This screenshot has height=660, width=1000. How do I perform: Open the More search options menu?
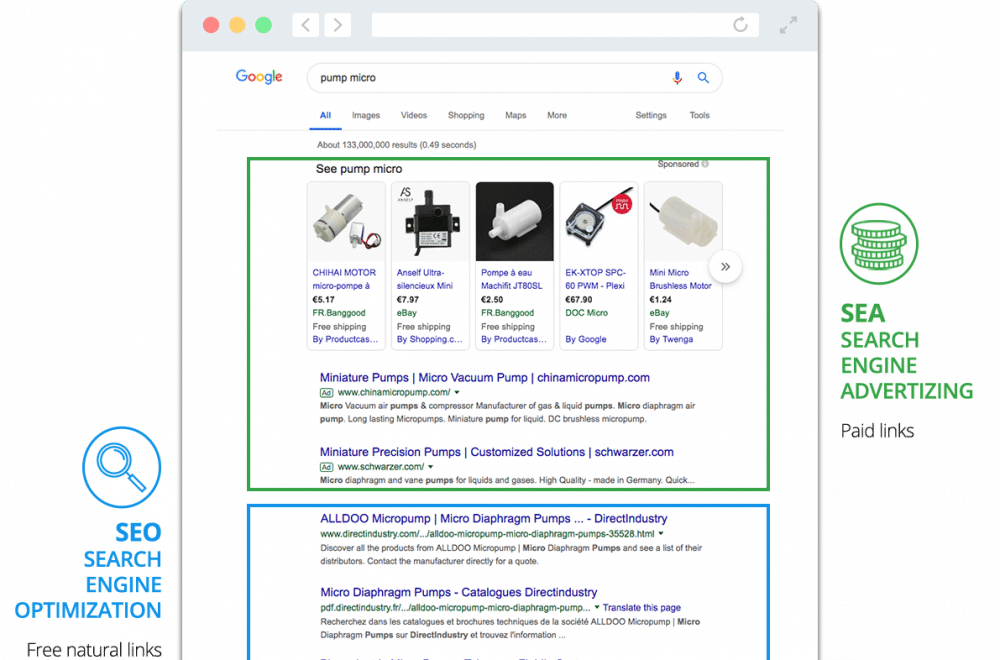click(x=557, y=115)
